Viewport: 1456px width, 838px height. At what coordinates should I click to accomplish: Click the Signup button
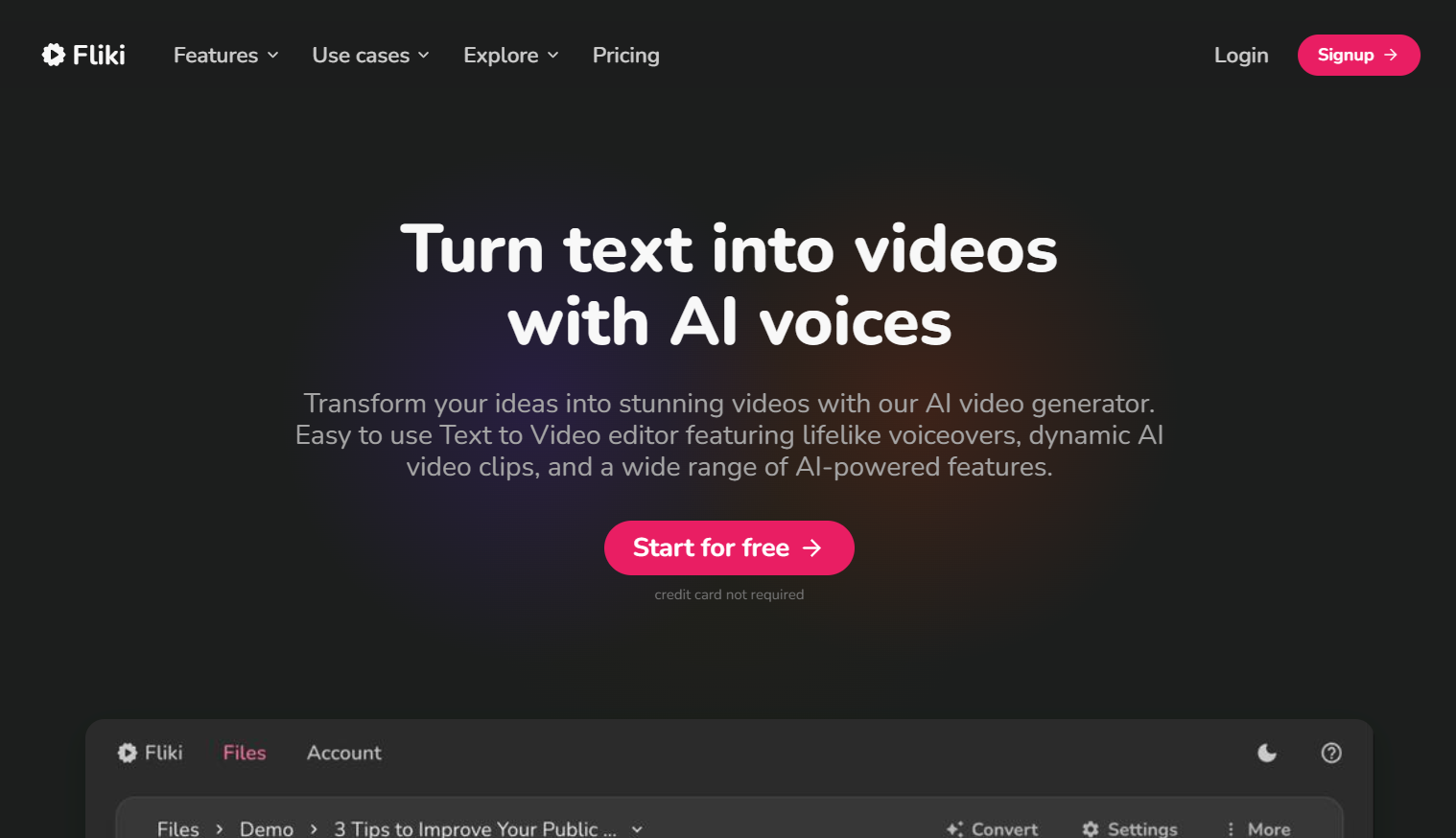coord(1358,55)
